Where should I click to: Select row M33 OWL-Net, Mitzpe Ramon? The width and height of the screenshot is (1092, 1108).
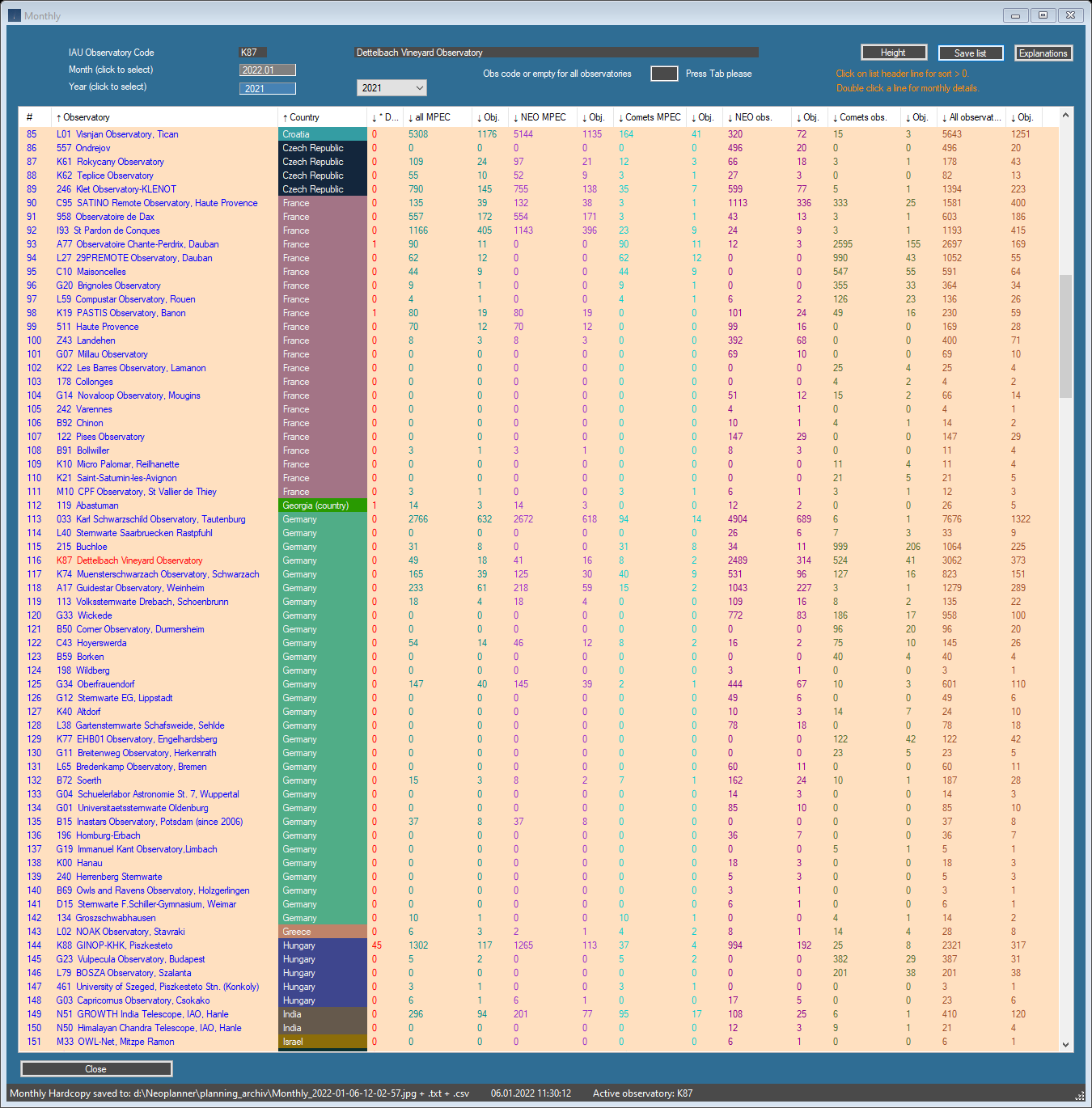click(538, 1042)
